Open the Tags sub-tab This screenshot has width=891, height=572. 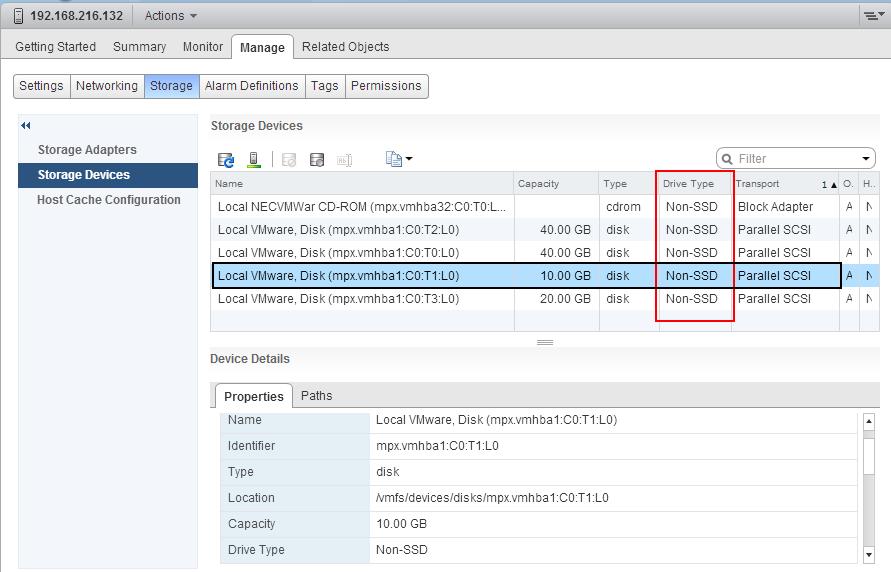coord(324,86)
